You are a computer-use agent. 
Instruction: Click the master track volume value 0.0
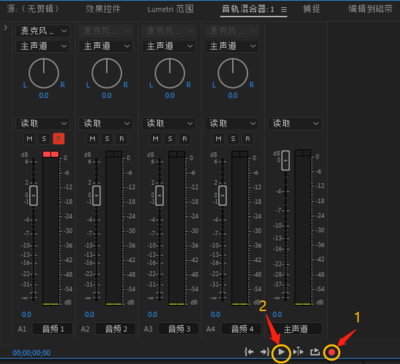[x=277, y=314]
